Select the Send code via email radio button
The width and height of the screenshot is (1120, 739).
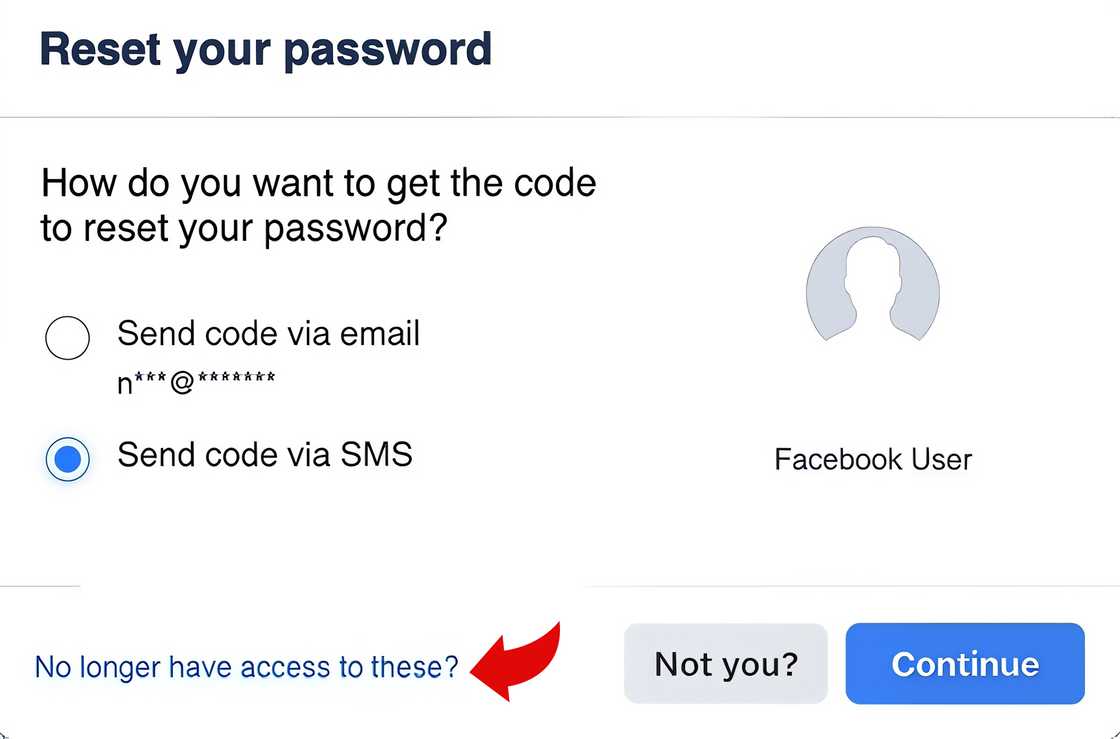click(x=67, y=338)
